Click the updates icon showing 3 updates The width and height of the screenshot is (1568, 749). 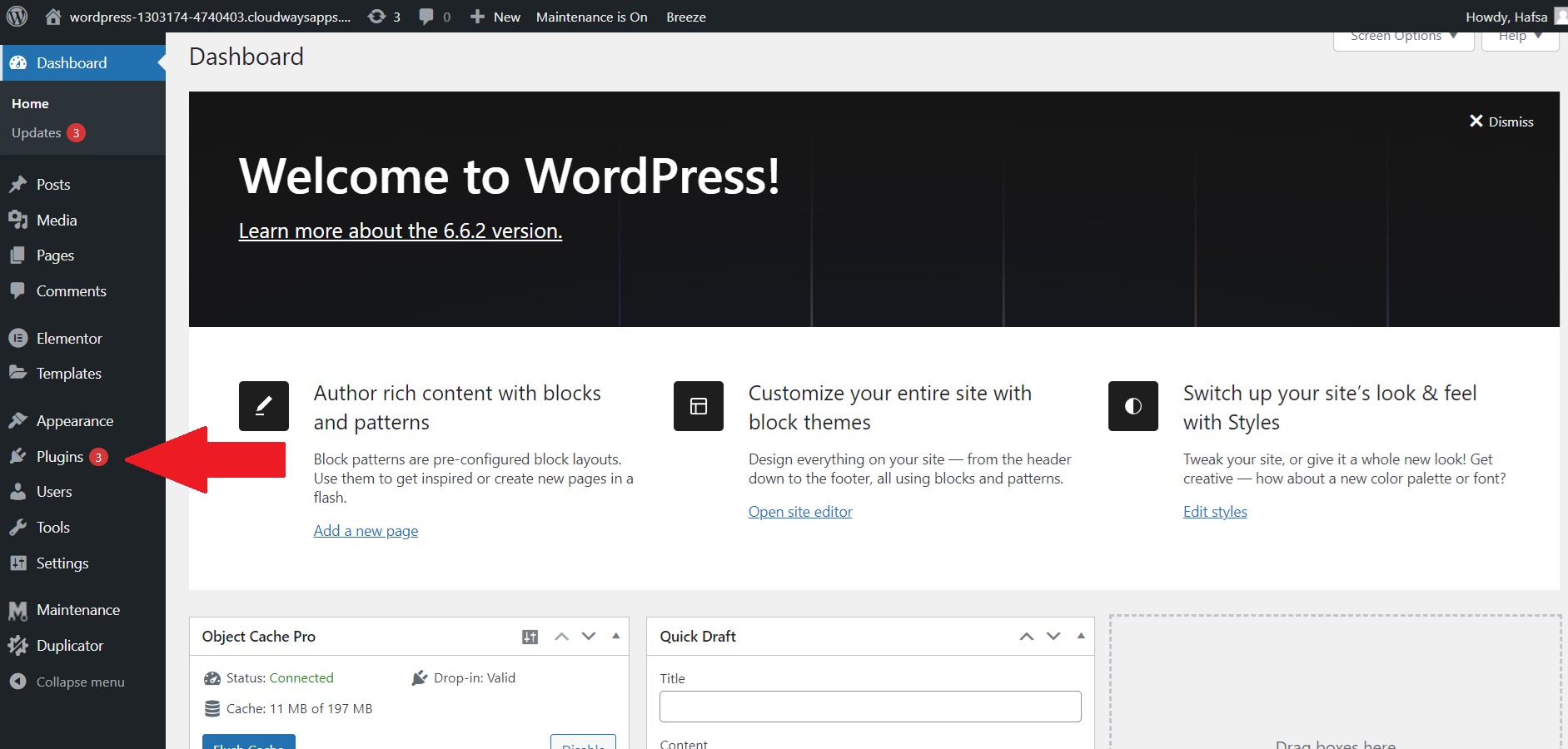tap(376, 17)
